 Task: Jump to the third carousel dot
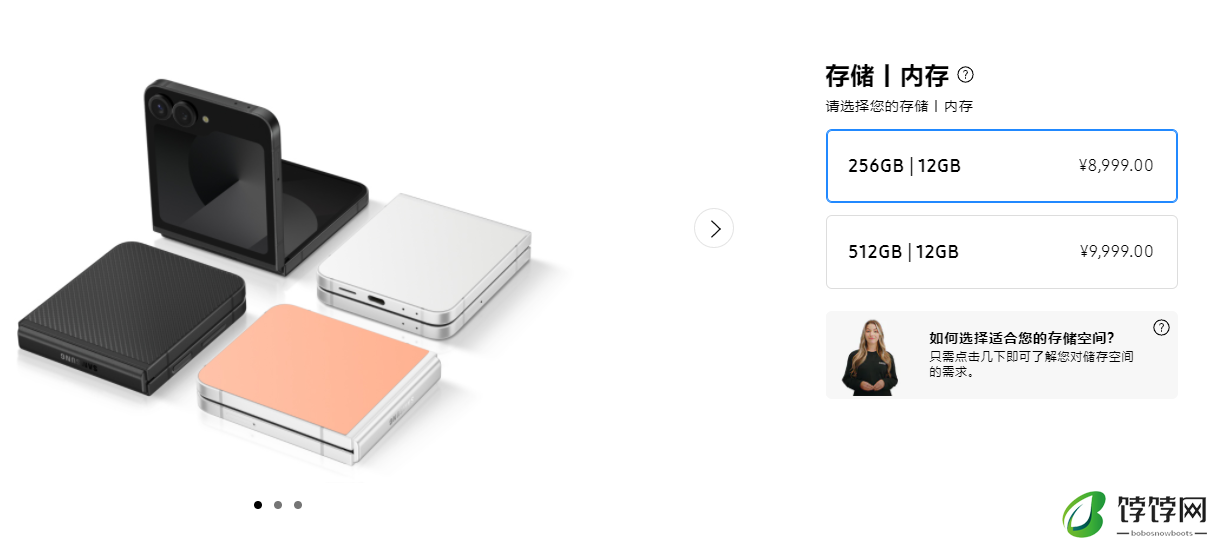point(298,505)
